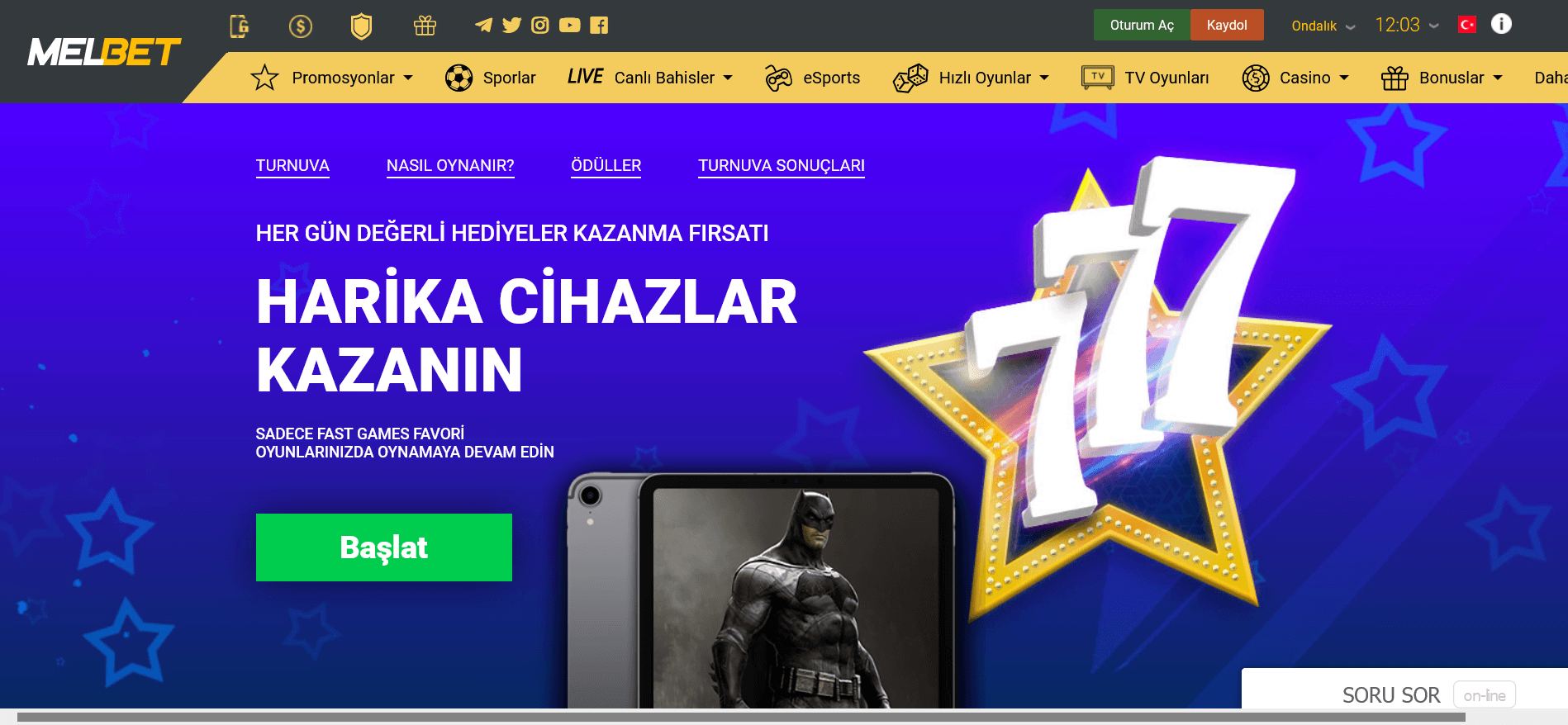This screenshot has width=1568, height=725.
Task: Change language via Turkish flag
Action: (x=1467, y=25)
